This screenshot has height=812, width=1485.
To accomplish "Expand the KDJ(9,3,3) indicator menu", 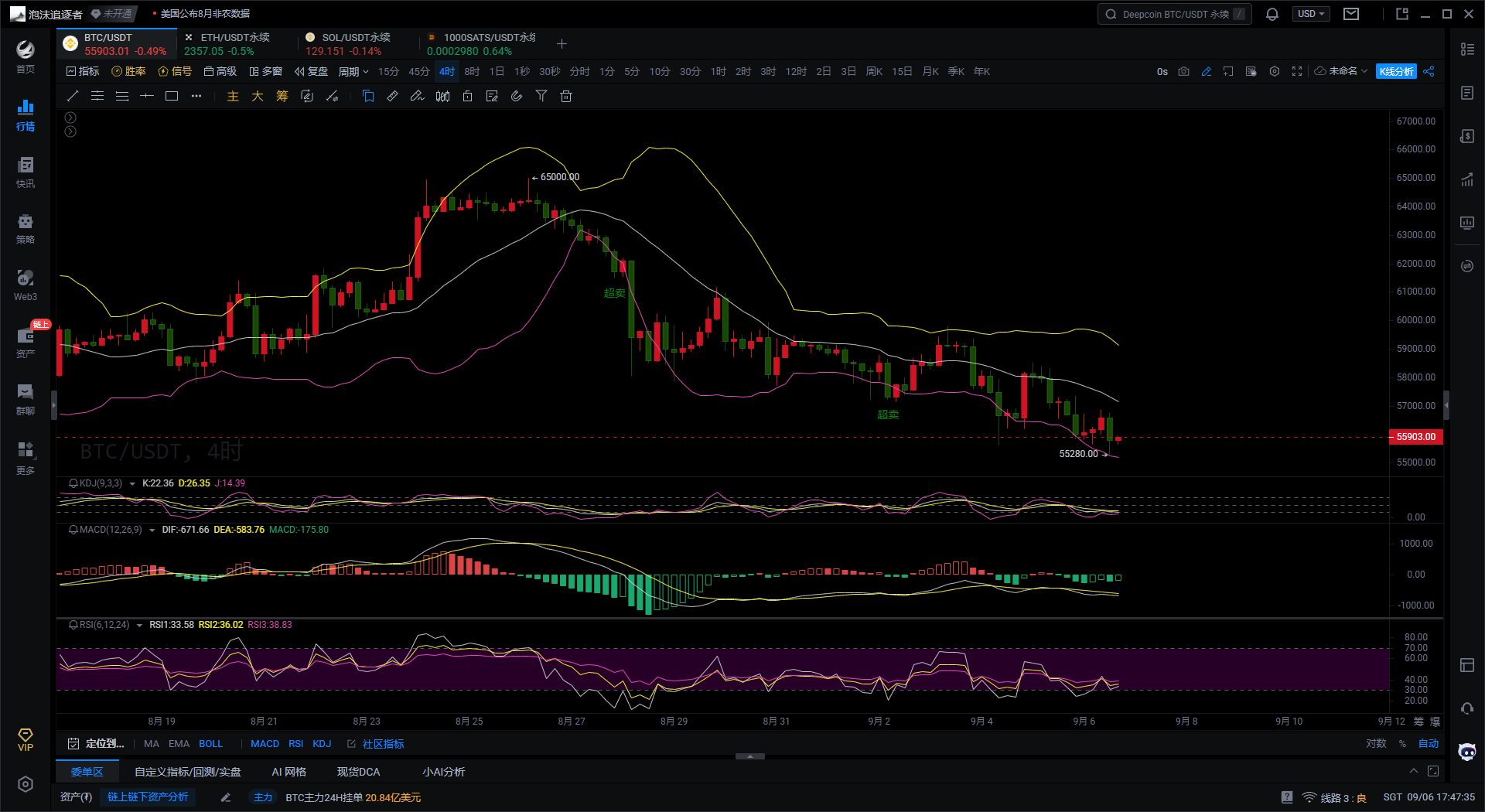I will click(132, 483).
